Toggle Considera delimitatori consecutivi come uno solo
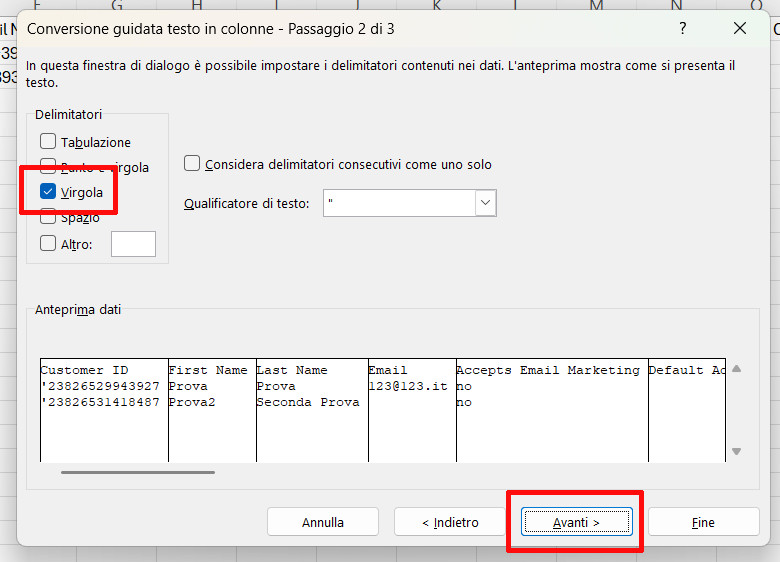 coord(192,164)
